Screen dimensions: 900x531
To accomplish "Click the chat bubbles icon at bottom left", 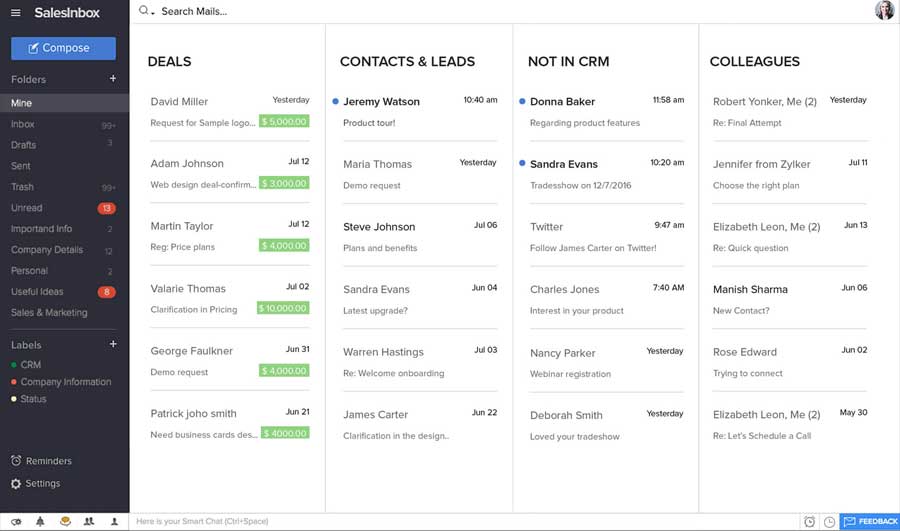I will pyautogui.click(x=15, y=521).
